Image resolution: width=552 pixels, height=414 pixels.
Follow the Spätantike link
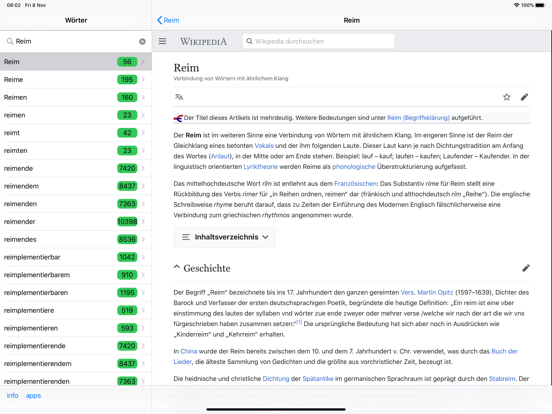point(318,378)
